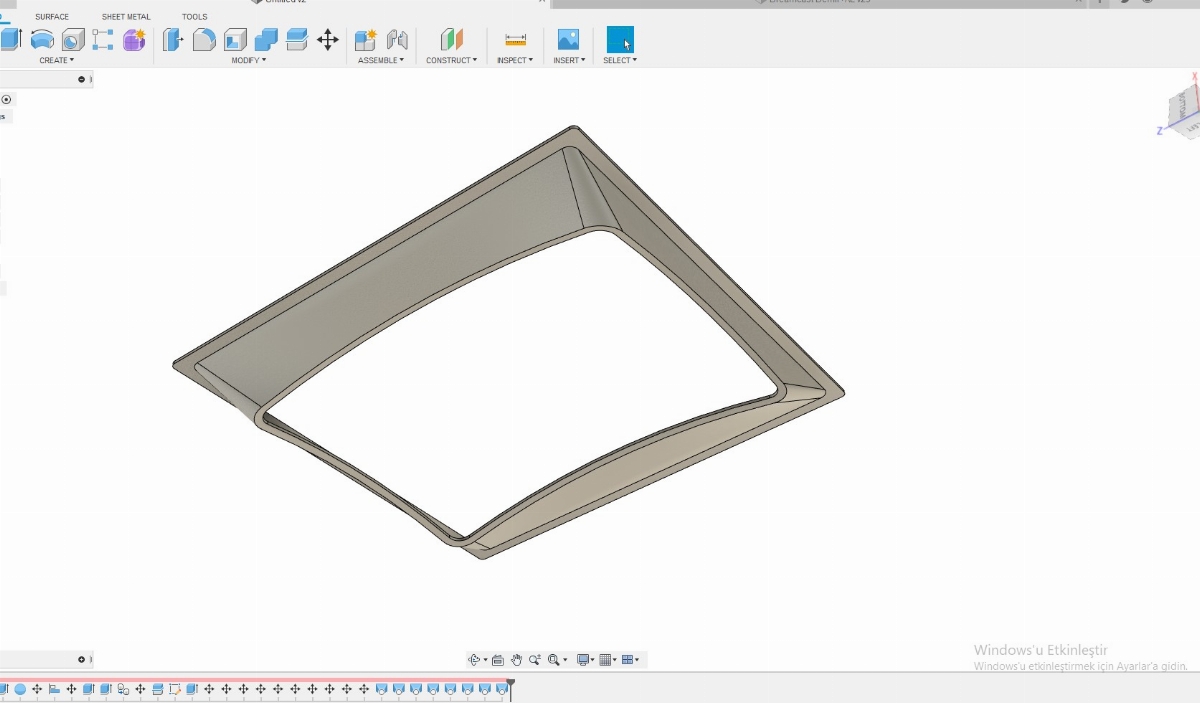Click the Zoom Window magnifier icon
This screenshot has height=703, width=1200.
[x=553, y=660]
